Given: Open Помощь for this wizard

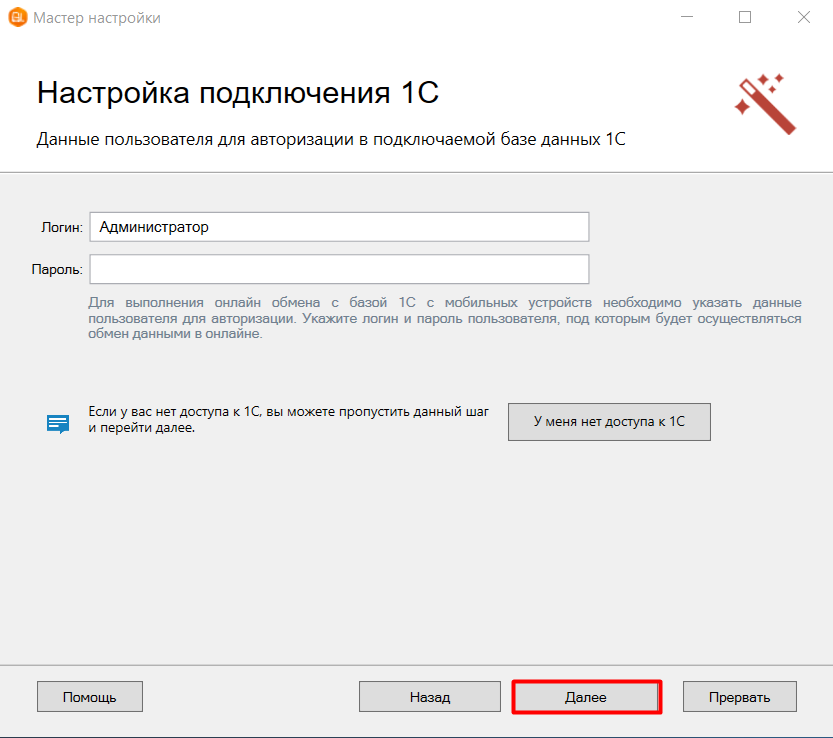Looking at the screenshot, I should click(90, 697).
